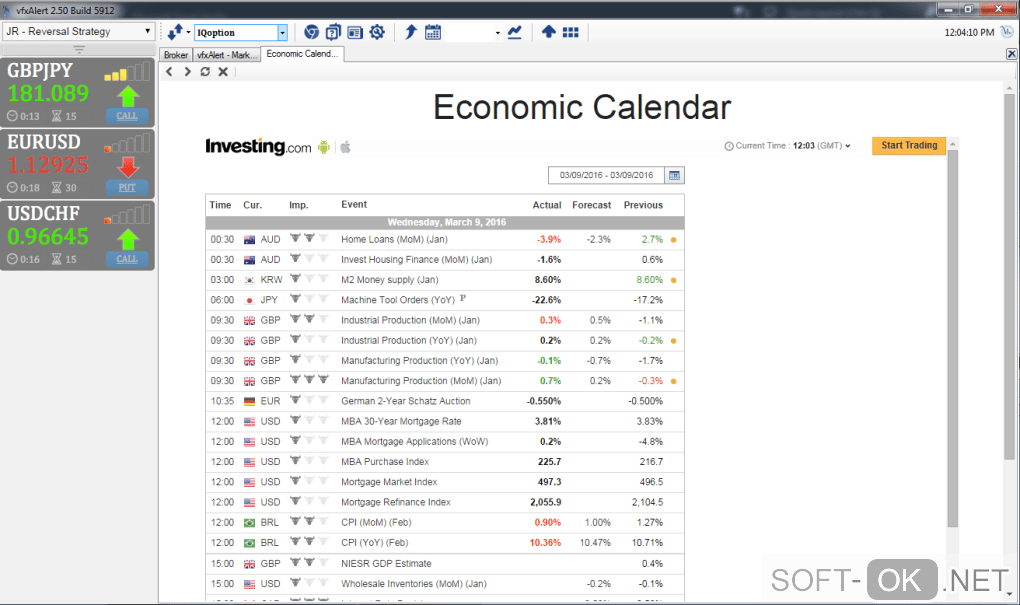
Task: Click the curved up arrow toolbar icon
Action: (410, 32)
